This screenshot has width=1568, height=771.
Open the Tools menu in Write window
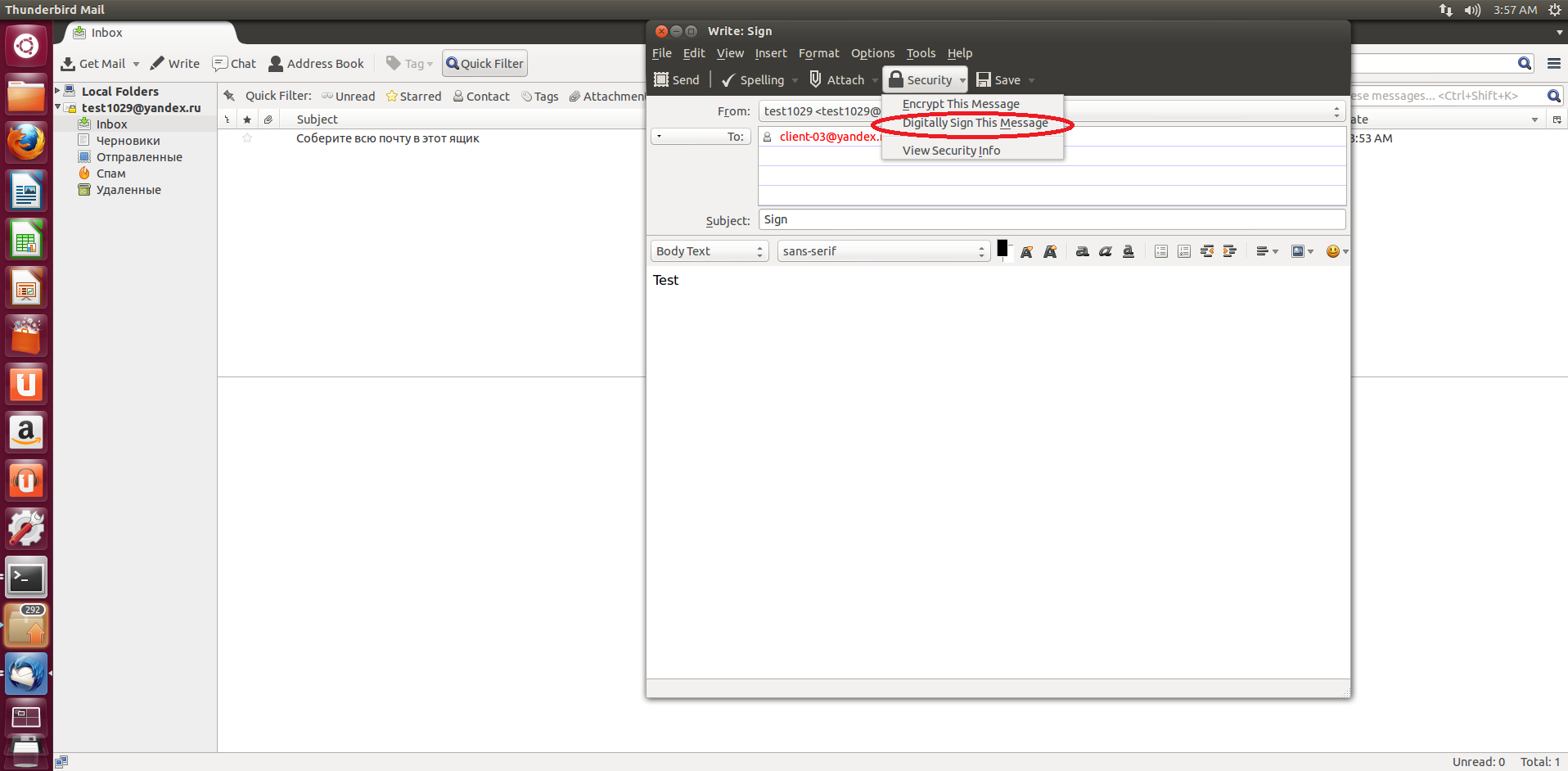[x=921, y=53]
